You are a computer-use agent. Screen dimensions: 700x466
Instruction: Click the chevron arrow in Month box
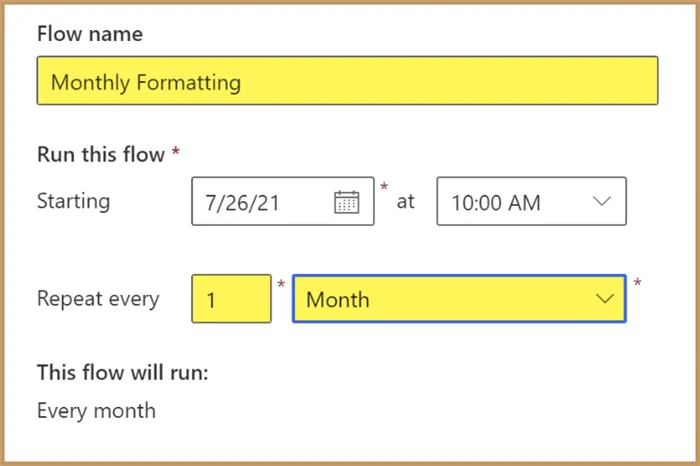pos(604,299)
